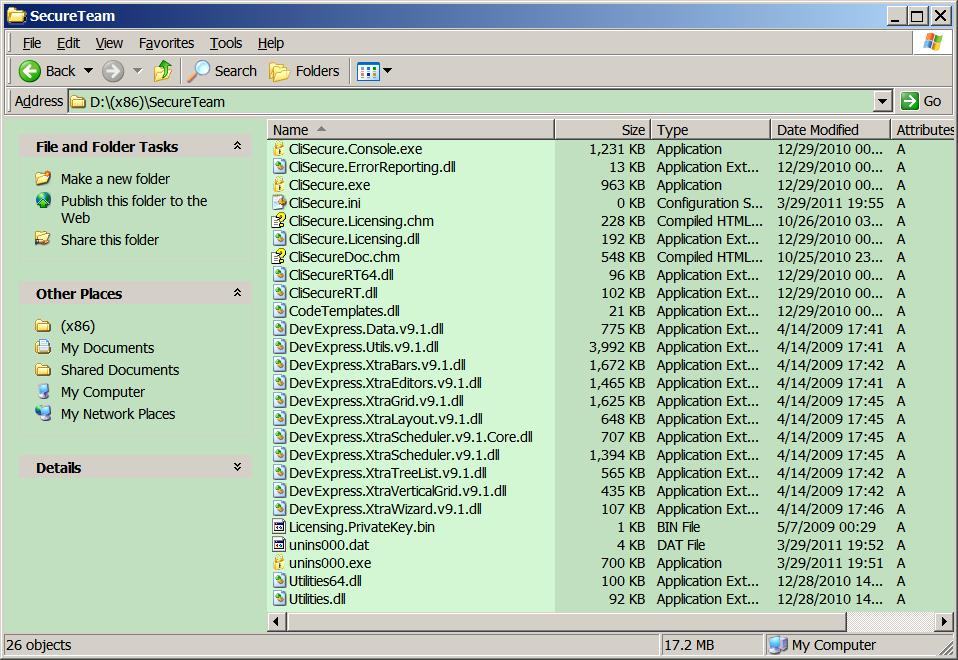Select CliSecure.Licensing.dll file name
The height and width of the screenshot is (660, 958).
(x=354, y=239)
